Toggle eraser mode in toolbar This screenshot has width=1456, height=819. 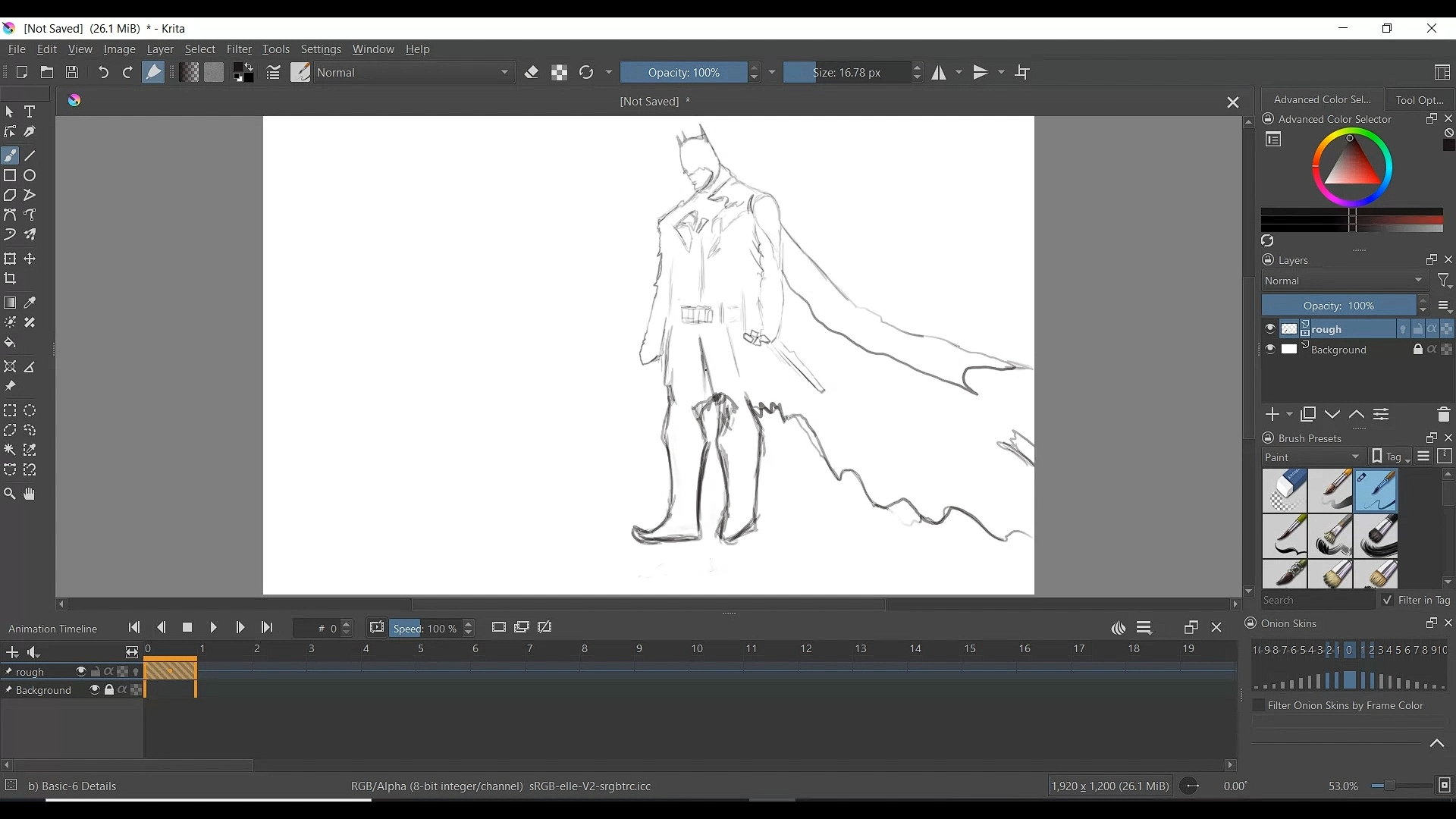coord(532,73)
